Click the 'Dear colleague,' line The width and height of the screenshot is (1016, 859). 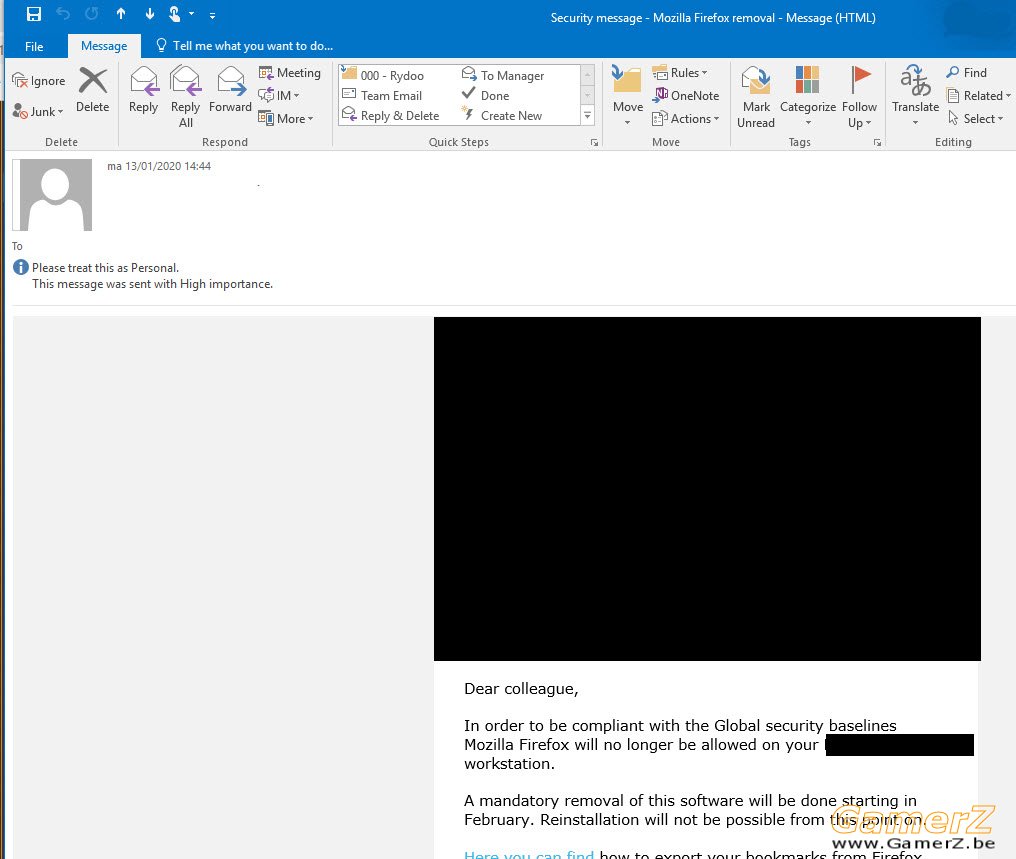[521, 689]
